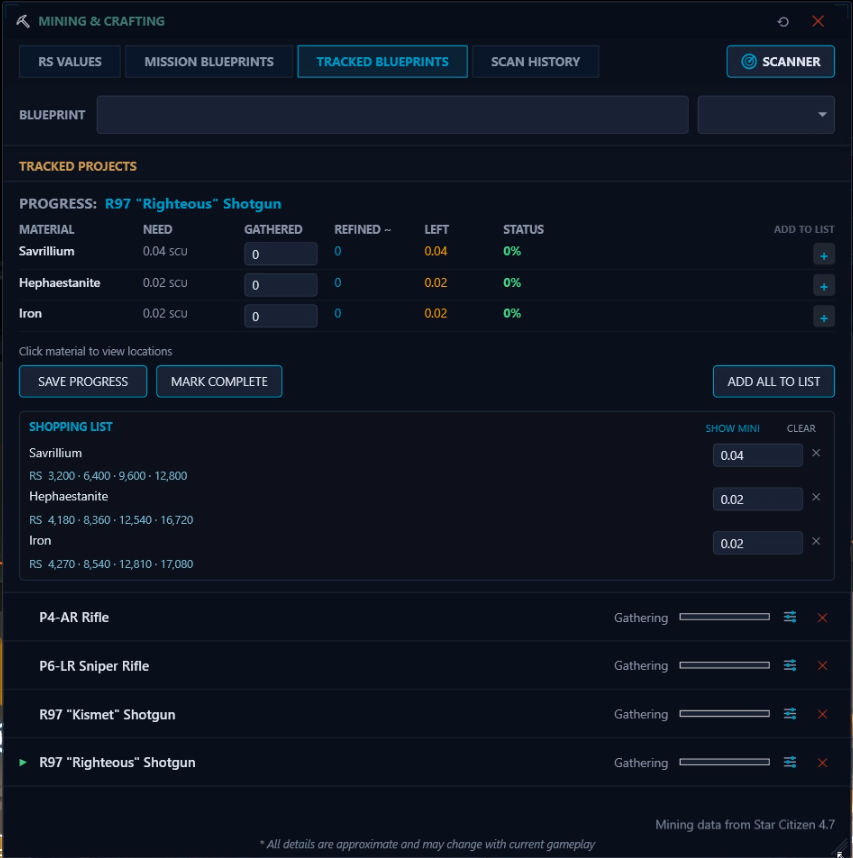Switch to Mission Blueprints tab
Viewport: 853px width, 858px height.
coord(209,61)
